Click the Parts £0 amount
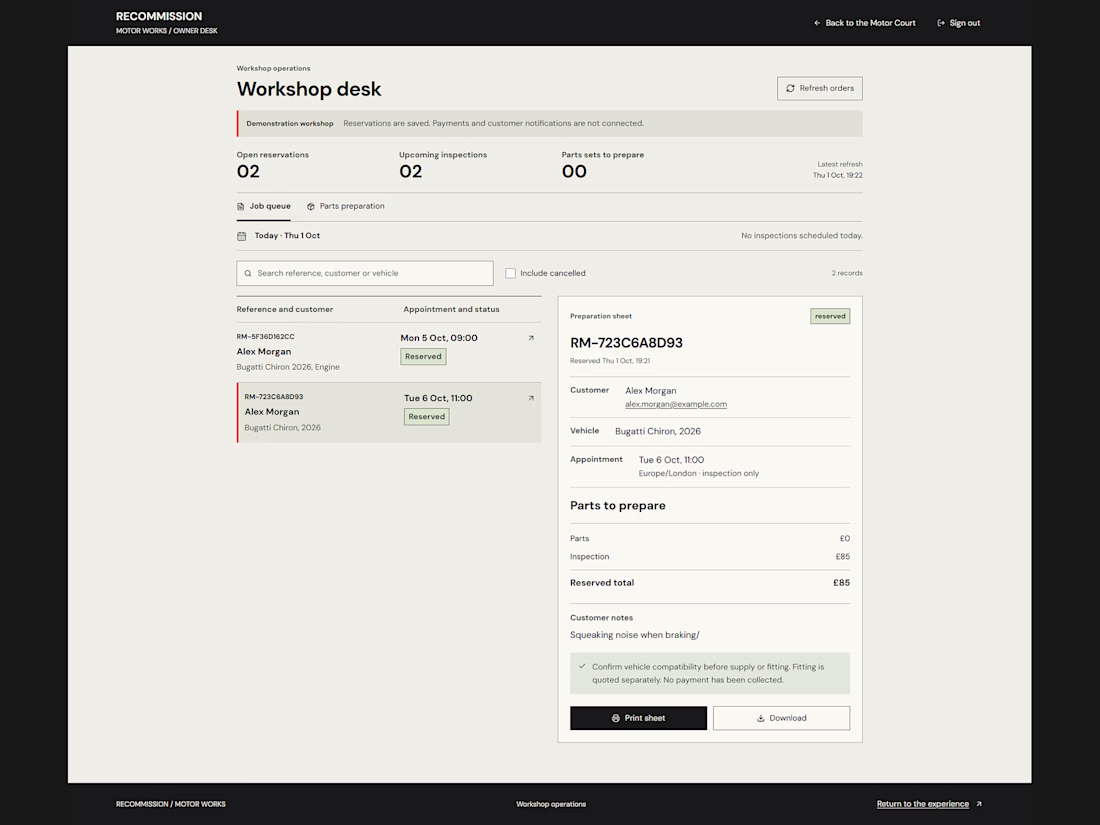This screenshot has width=1100, height=825. [x=845, y=539]
